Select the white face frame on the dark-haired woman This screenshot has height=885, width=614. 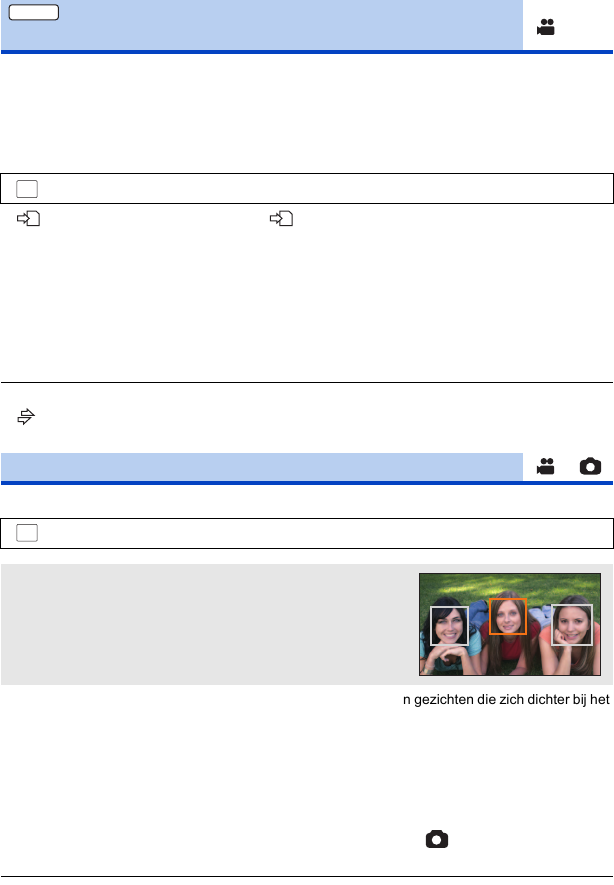pos(450,626)
